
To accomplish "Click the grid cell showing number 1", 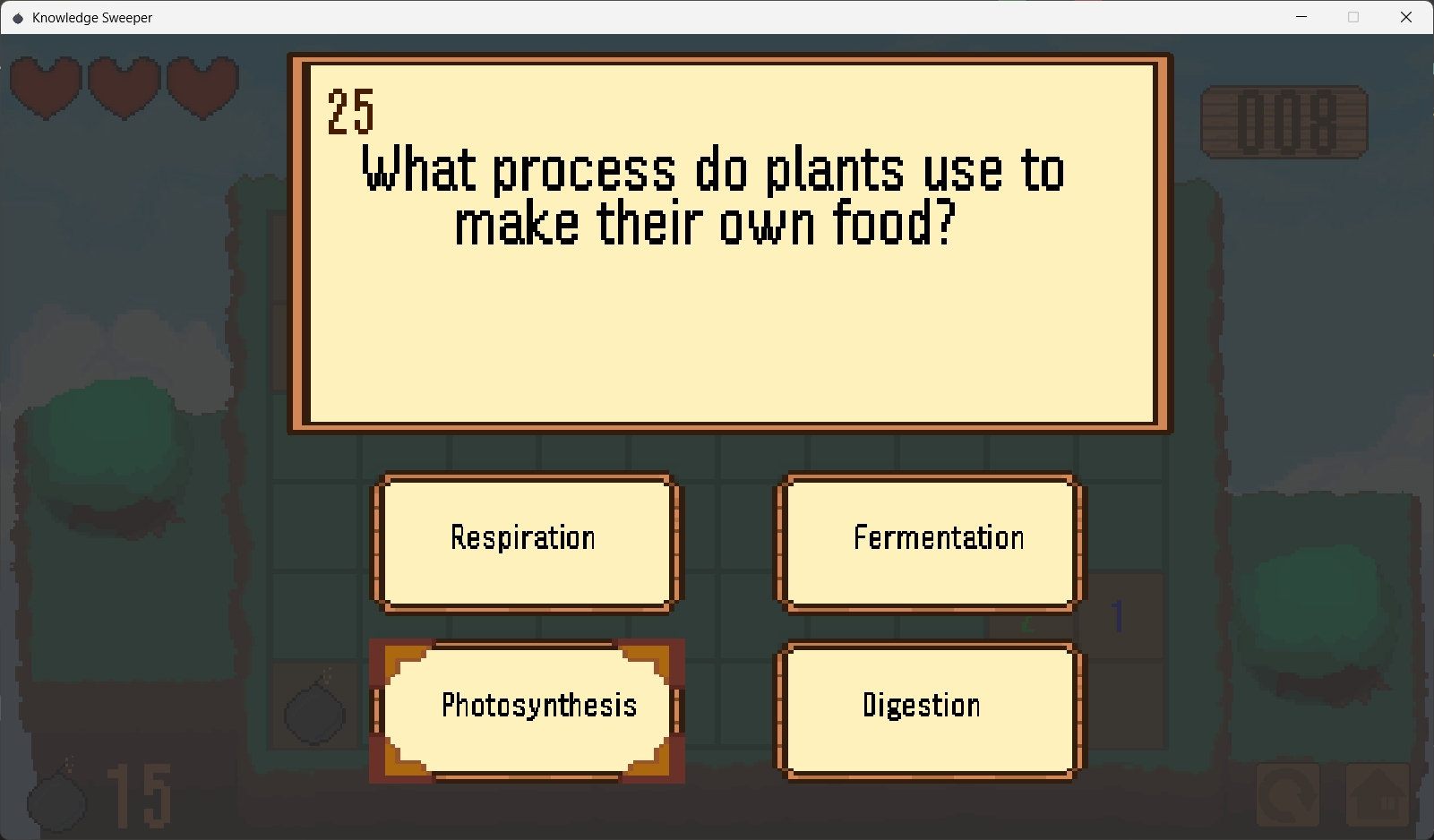I will [x=1117, y=614].
